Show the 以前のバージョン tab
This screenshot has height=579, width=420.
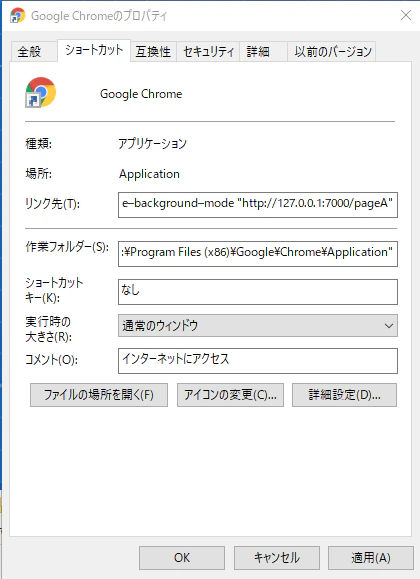[x=332, y=52]
